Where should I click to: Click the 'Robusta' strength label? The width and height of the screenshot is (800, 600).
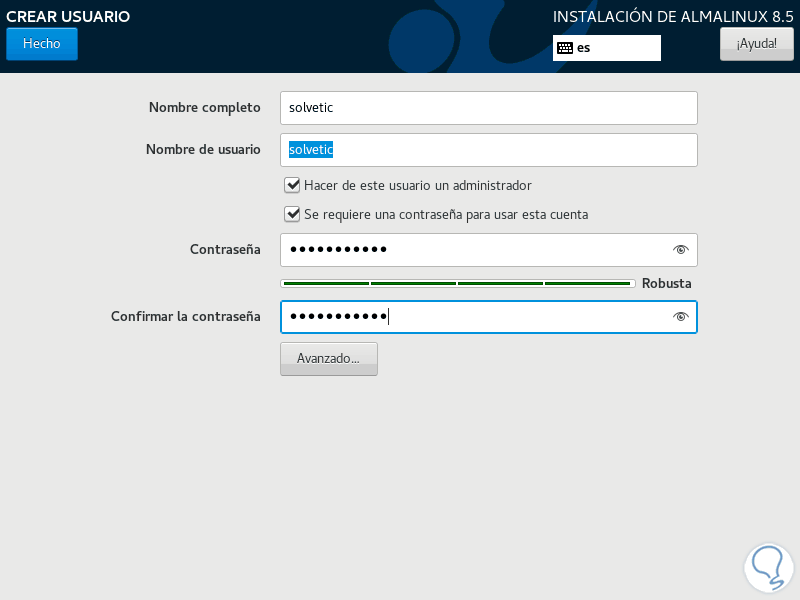point(666,283)
